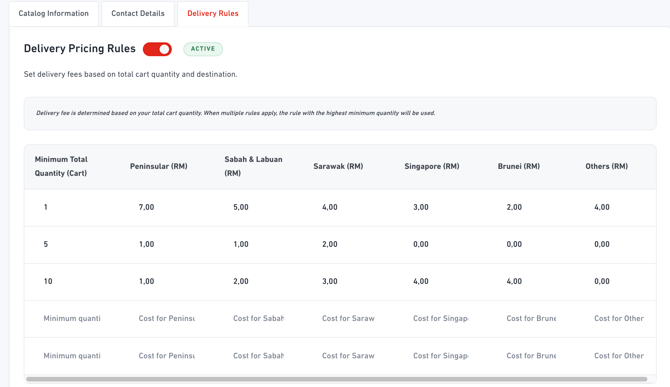Click last row Cost for Singapore field

(x=441, y=356)
